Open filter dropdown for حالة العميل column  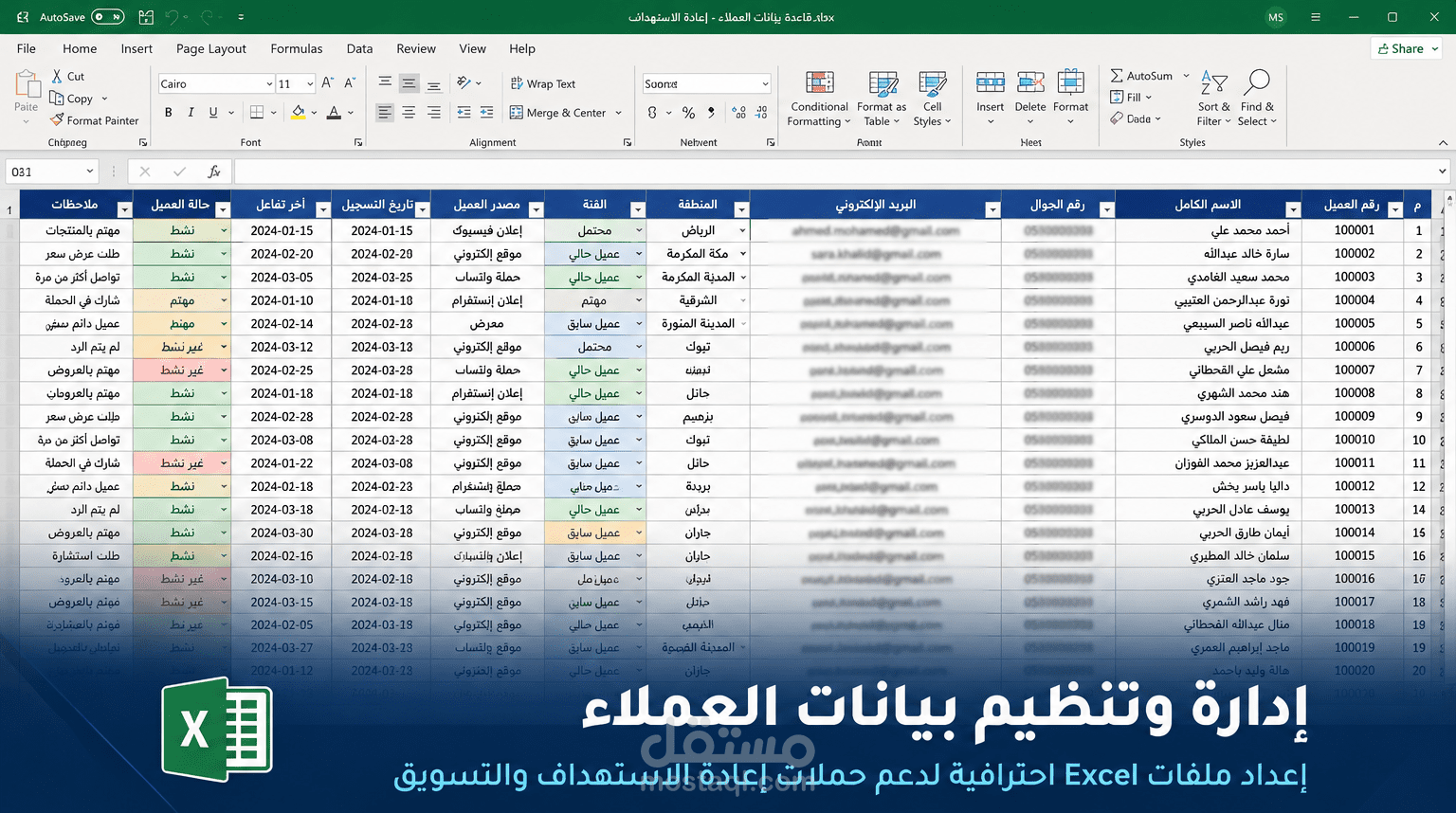click(x=223, y=209)
